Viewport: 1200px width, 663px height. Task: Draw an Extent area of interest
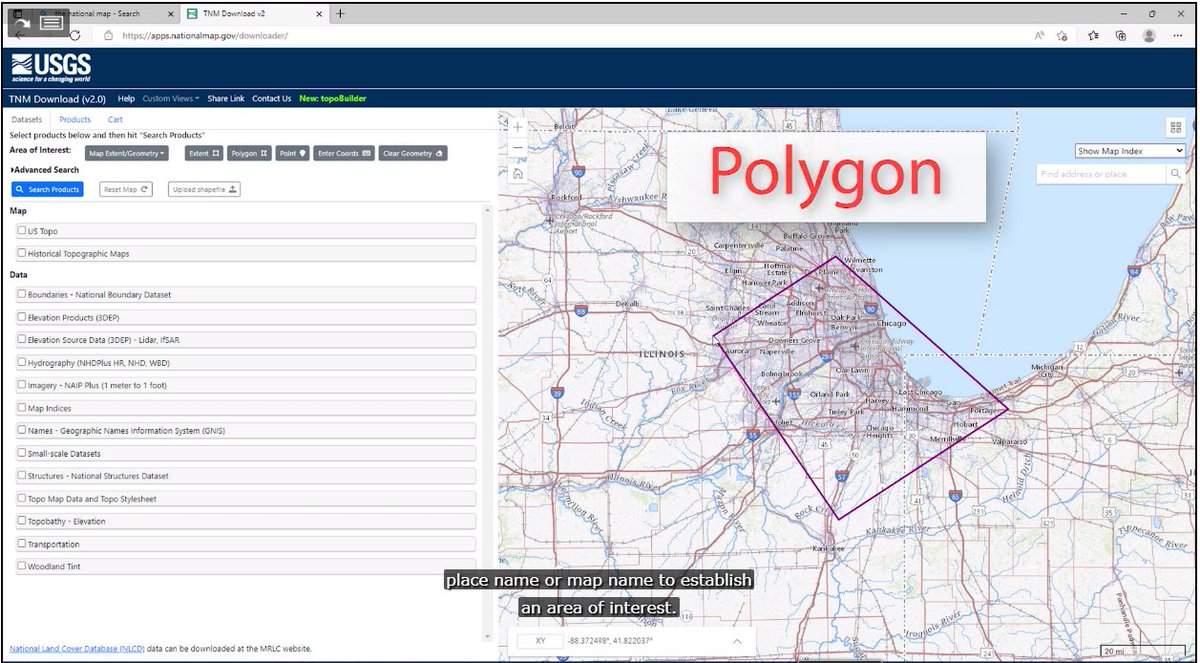[x=202, y=153]
